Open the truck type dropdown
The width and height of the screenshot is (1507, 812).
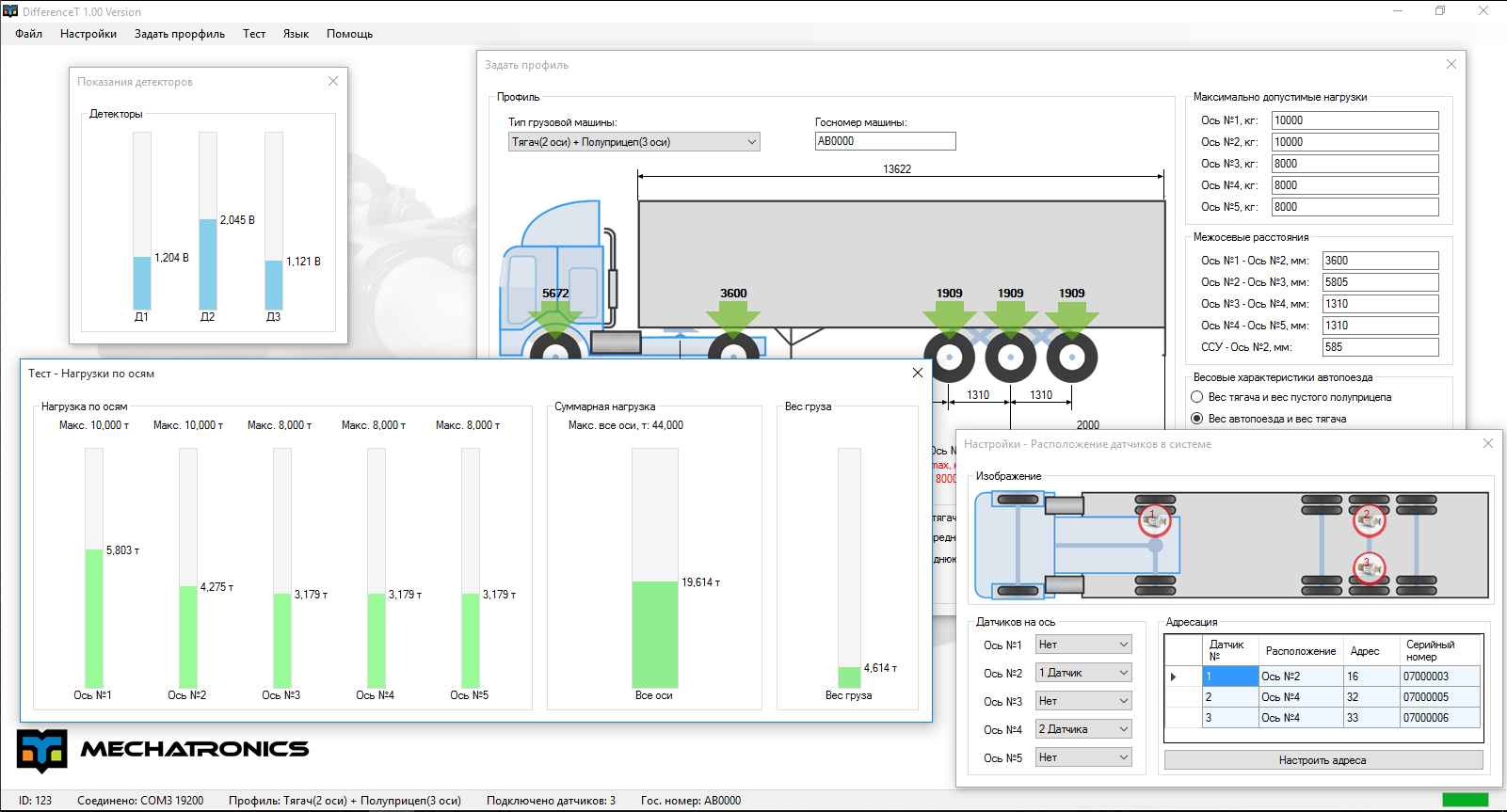pos(633,142)
